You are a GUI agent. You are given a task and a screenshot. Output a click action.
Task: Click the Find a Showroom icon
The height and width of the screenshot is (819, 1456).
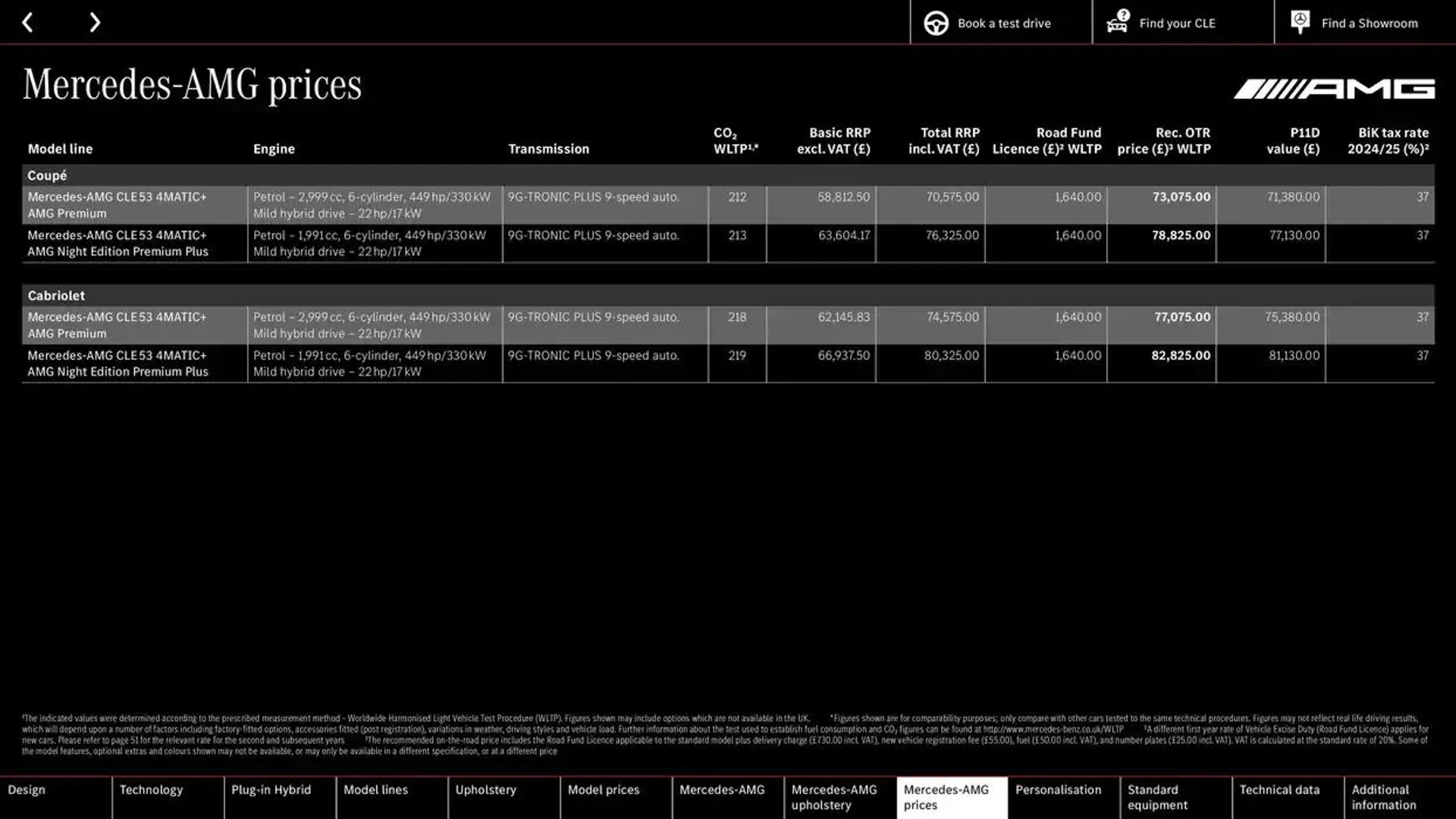tap(1300, 23)
